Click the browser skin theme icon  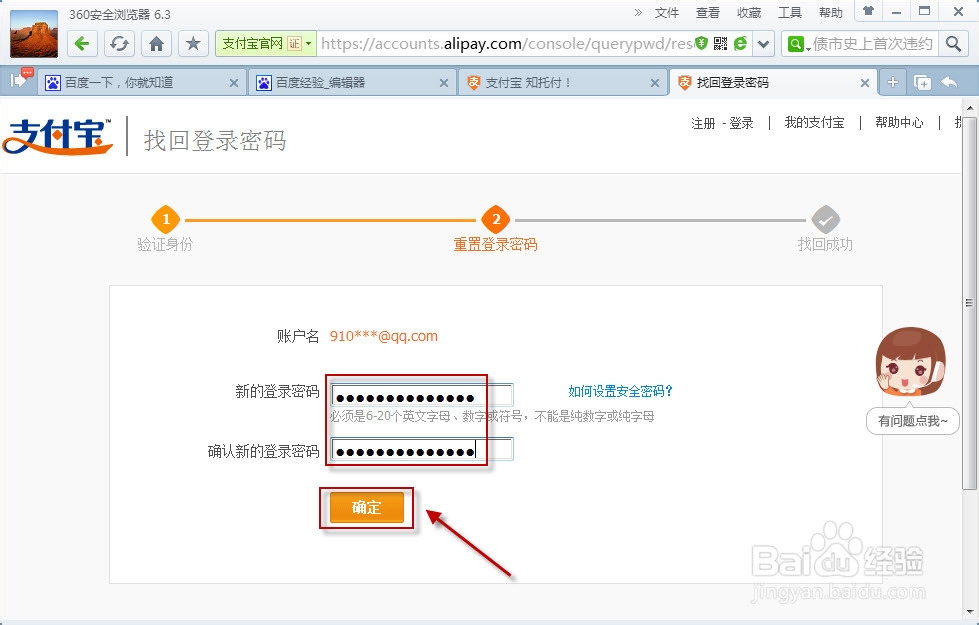(x=867, y=11)
